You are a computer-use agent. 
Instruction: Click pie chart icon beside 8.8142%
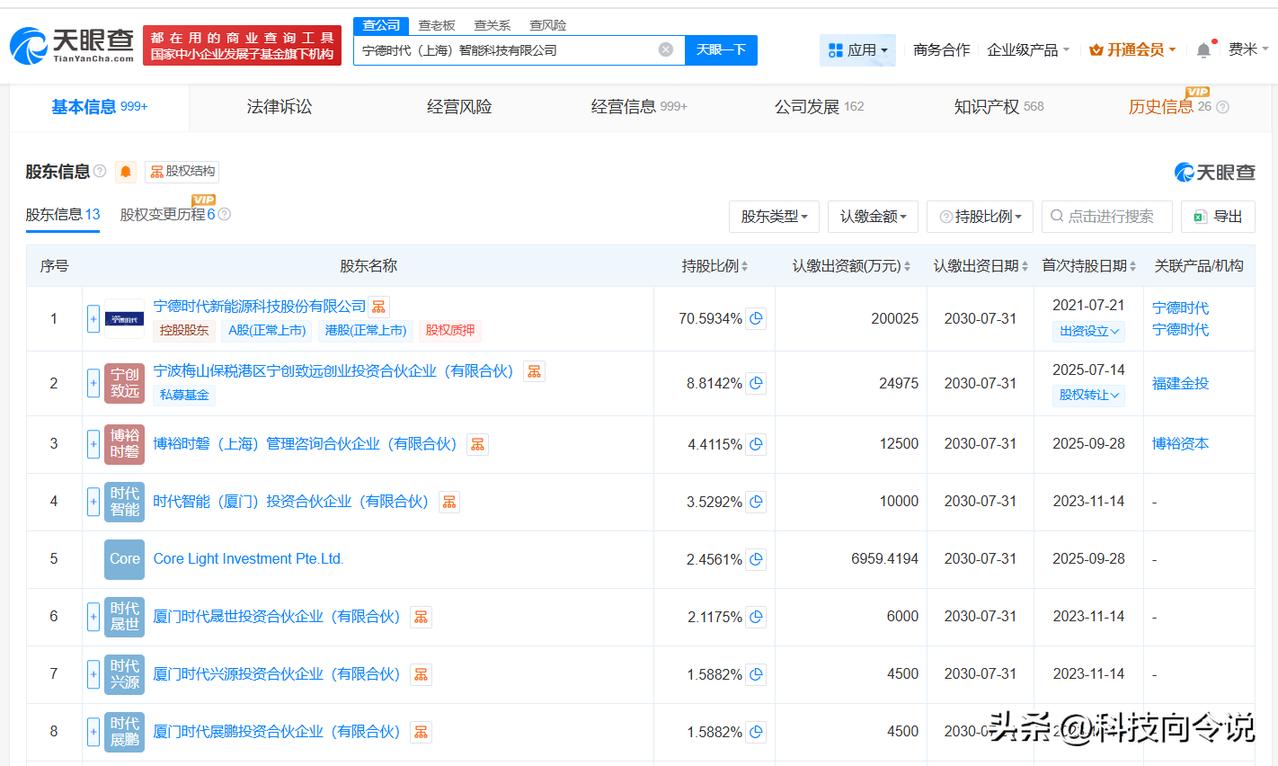(757, 383)
